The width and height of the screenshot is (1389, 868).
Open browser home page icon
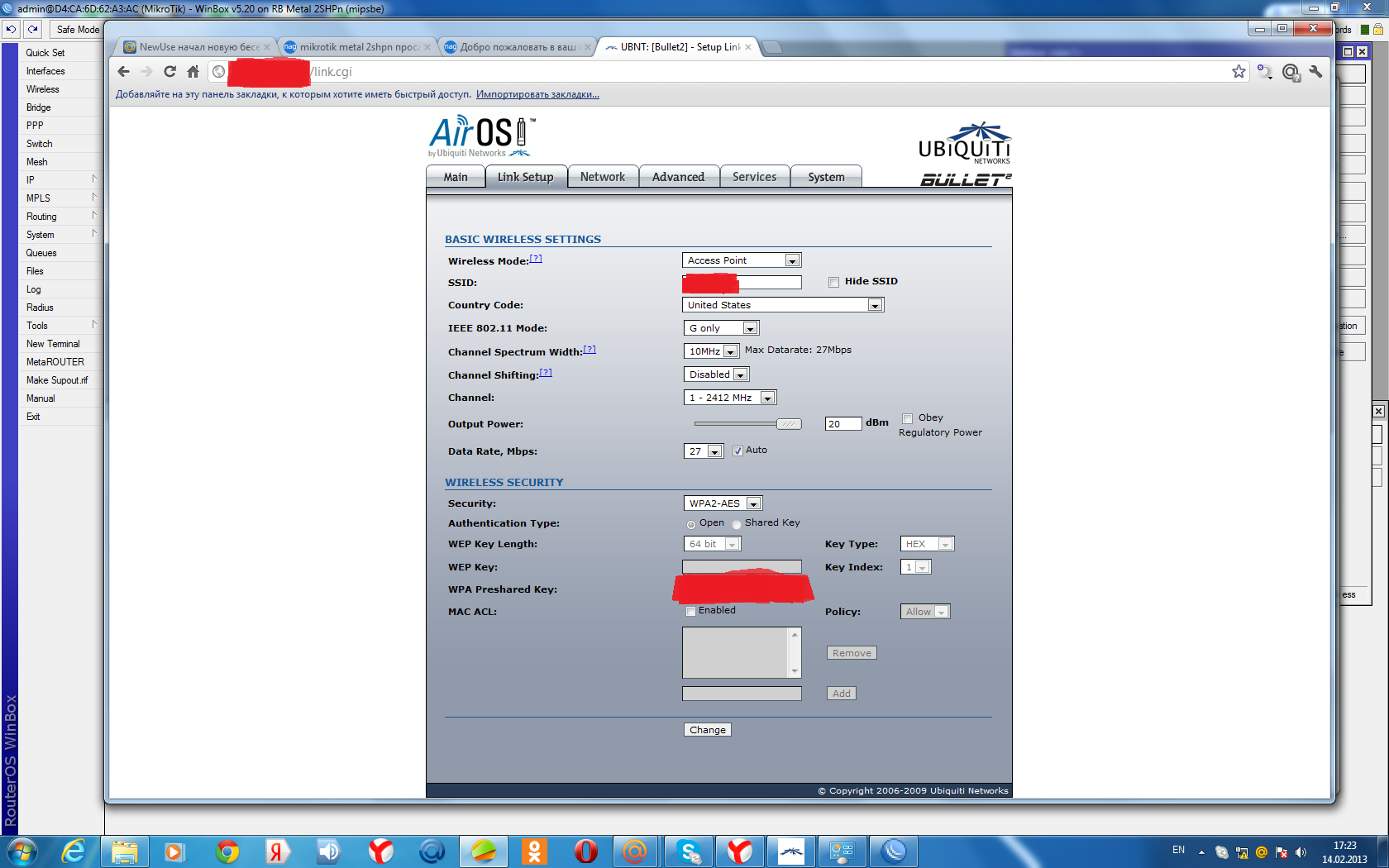click(193, 72)
